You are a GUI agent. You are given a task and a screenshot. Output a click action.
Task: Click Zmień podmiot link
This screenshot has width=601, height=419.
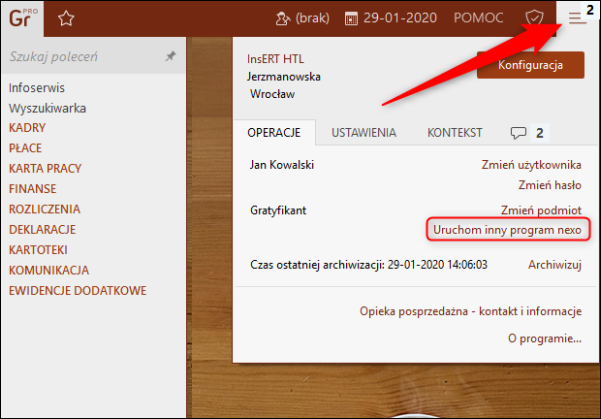[x=541, y=210]
